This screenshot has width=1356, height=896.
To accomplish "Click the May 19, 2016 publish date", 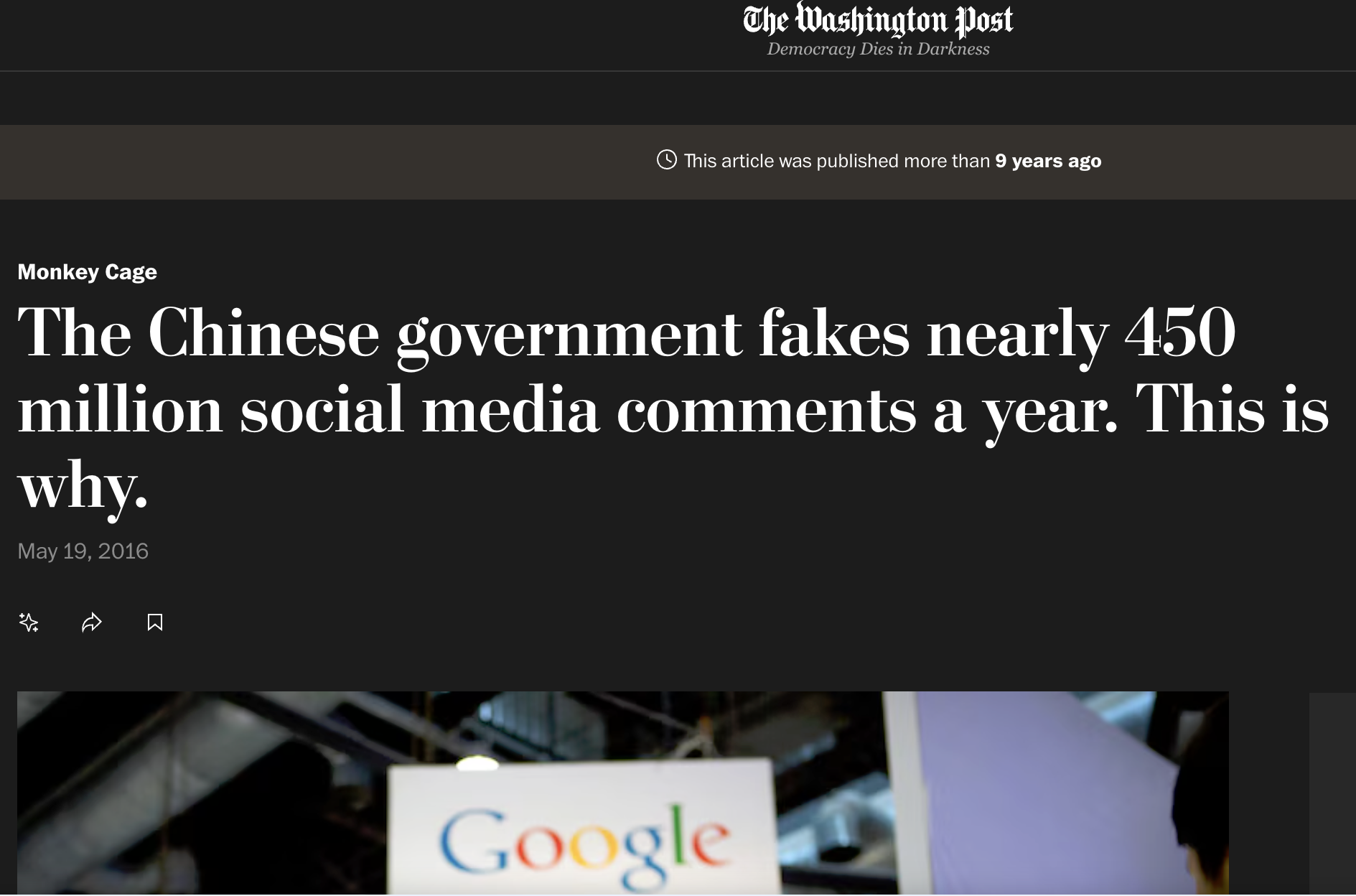I will pos(83,551).
